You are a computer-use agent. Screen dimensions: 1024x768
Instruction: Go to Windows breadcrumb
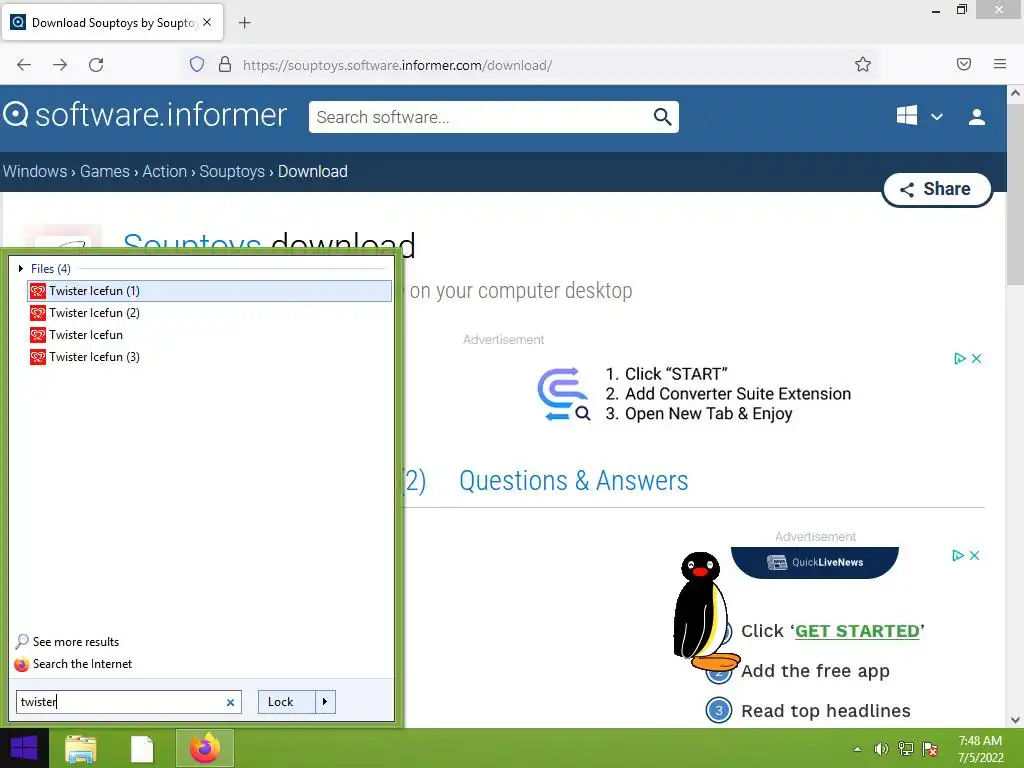35,171
